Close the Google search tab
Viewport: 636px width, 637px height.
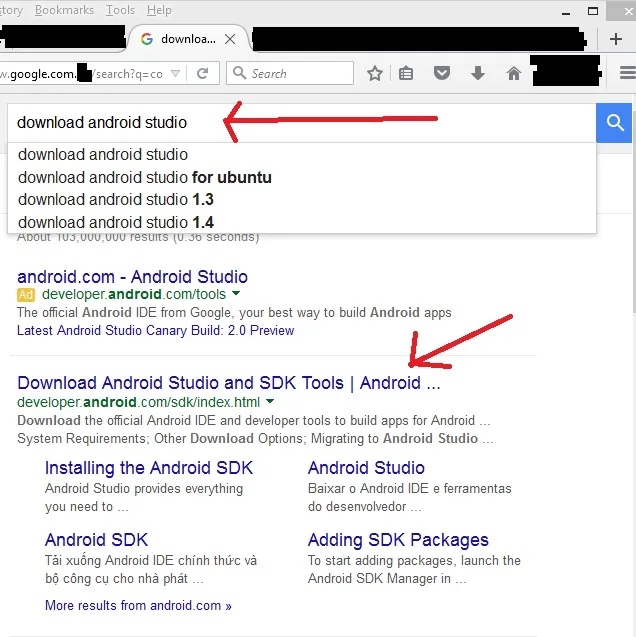(230, 39)
